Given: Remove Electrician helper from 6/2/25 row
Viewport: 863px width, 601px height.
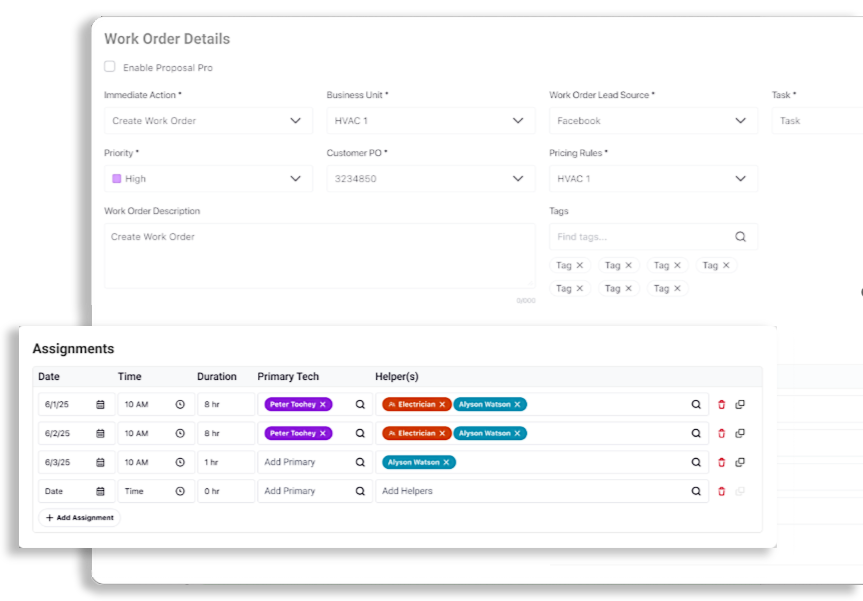Looking at the screenshot, I should [442, 434].
